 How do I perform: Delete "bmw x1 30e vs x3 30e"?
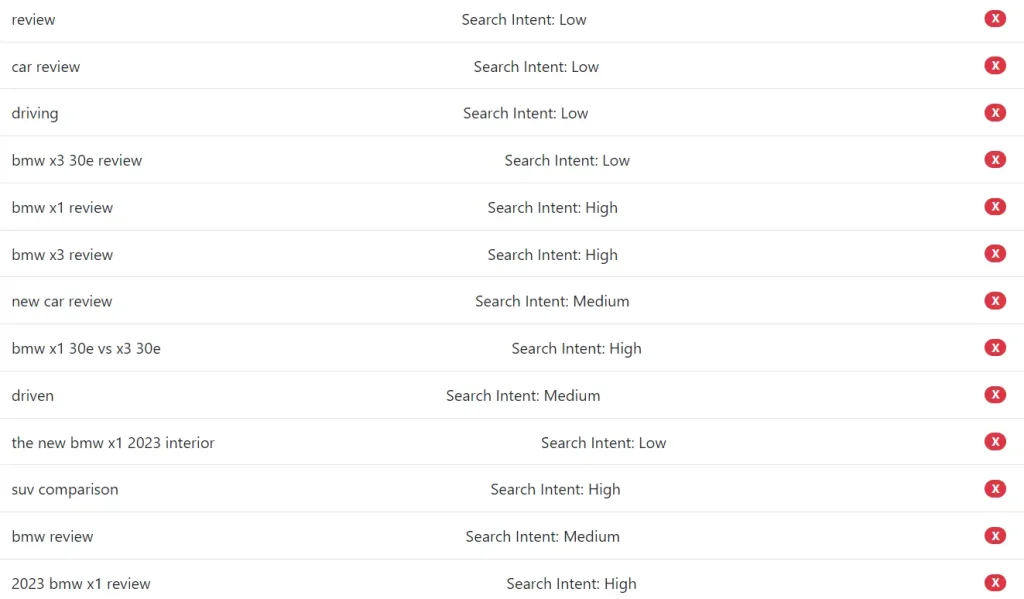(x=995, y=347)
